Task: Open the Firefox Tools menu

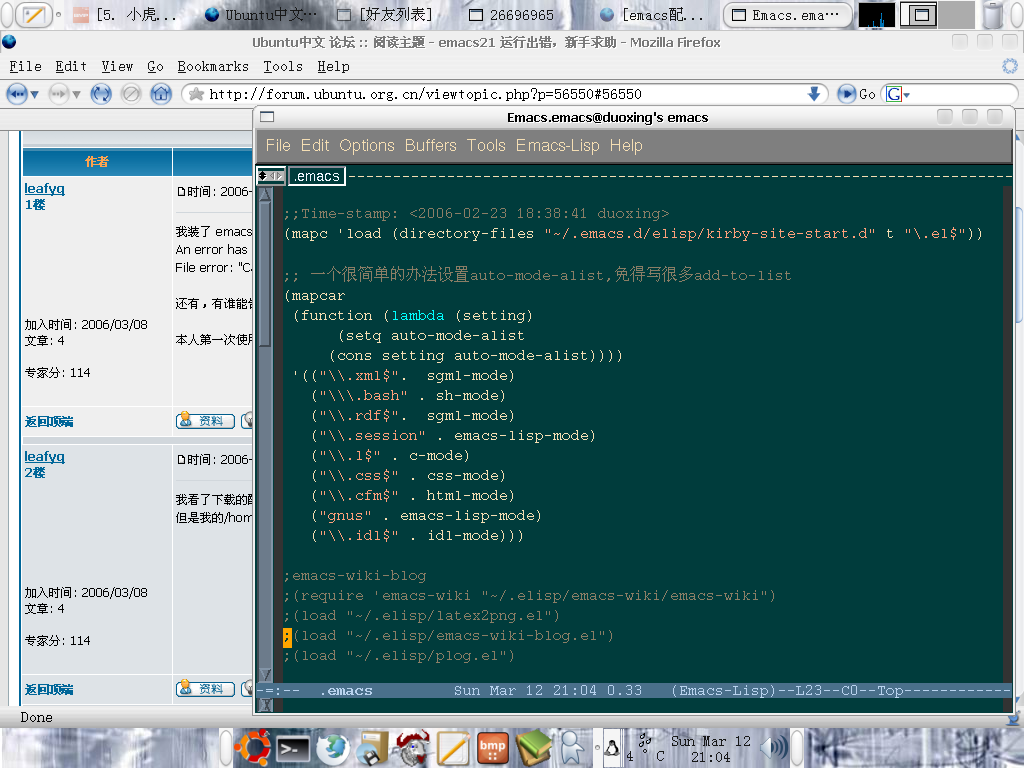Action: [x=283, y=66]
